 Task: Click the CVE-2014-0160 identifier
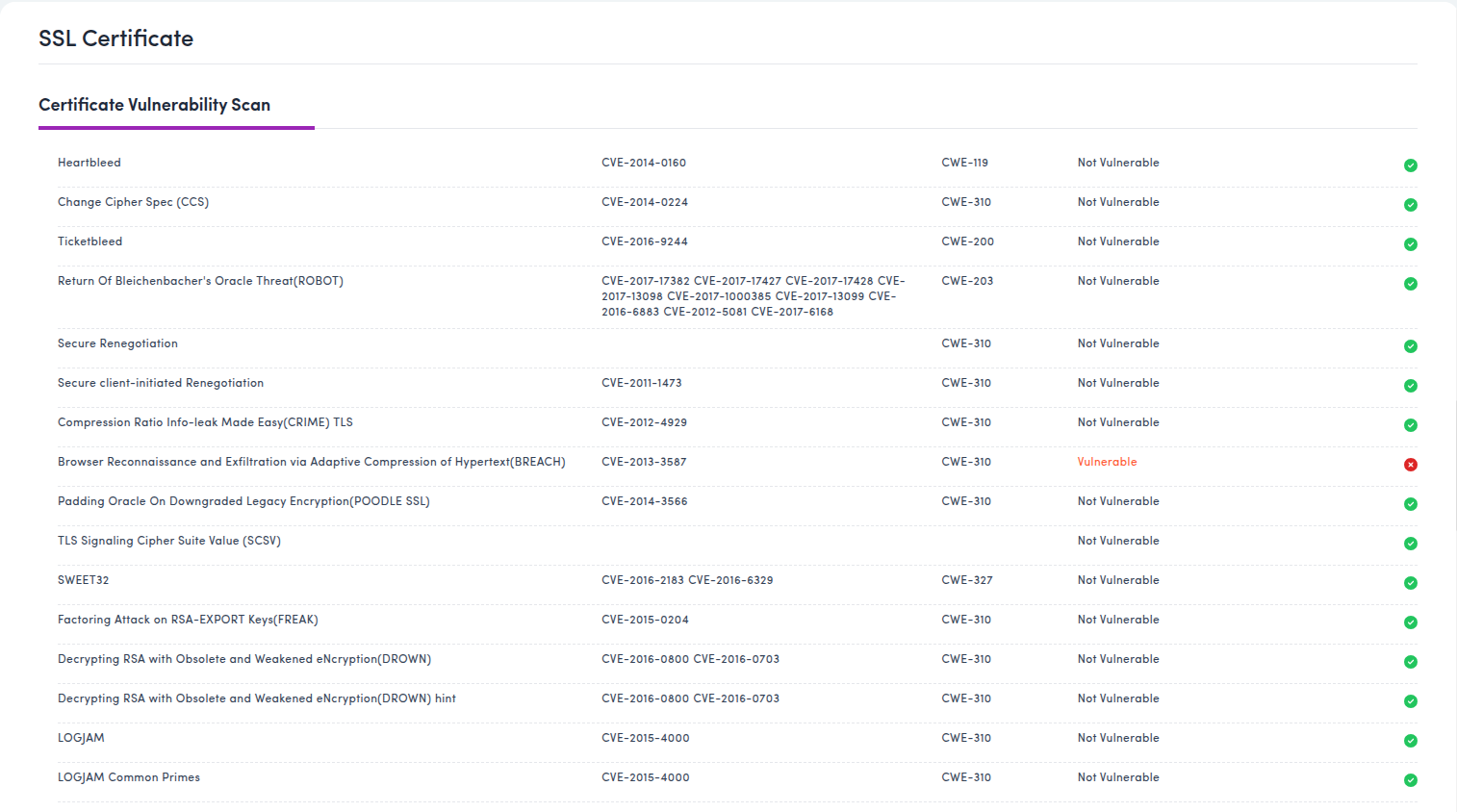[x=644, y=163]
